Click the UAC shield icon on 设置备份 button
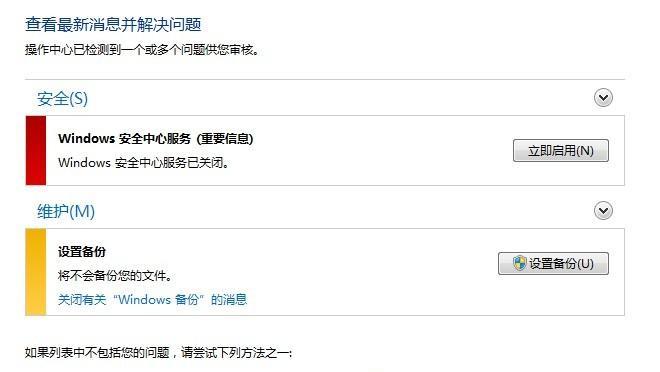Screen dimensions: 660x372 (520, 263)
